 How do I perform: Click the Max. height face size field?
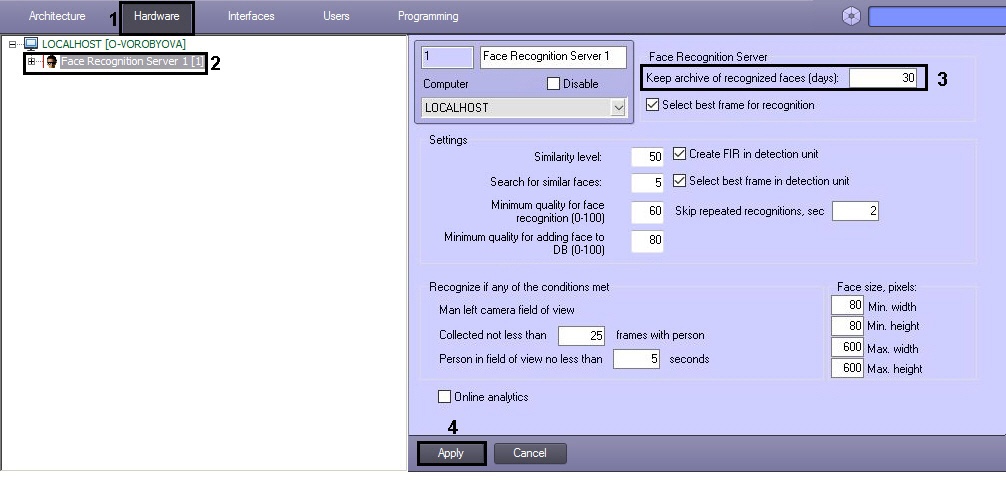[848, 368]
